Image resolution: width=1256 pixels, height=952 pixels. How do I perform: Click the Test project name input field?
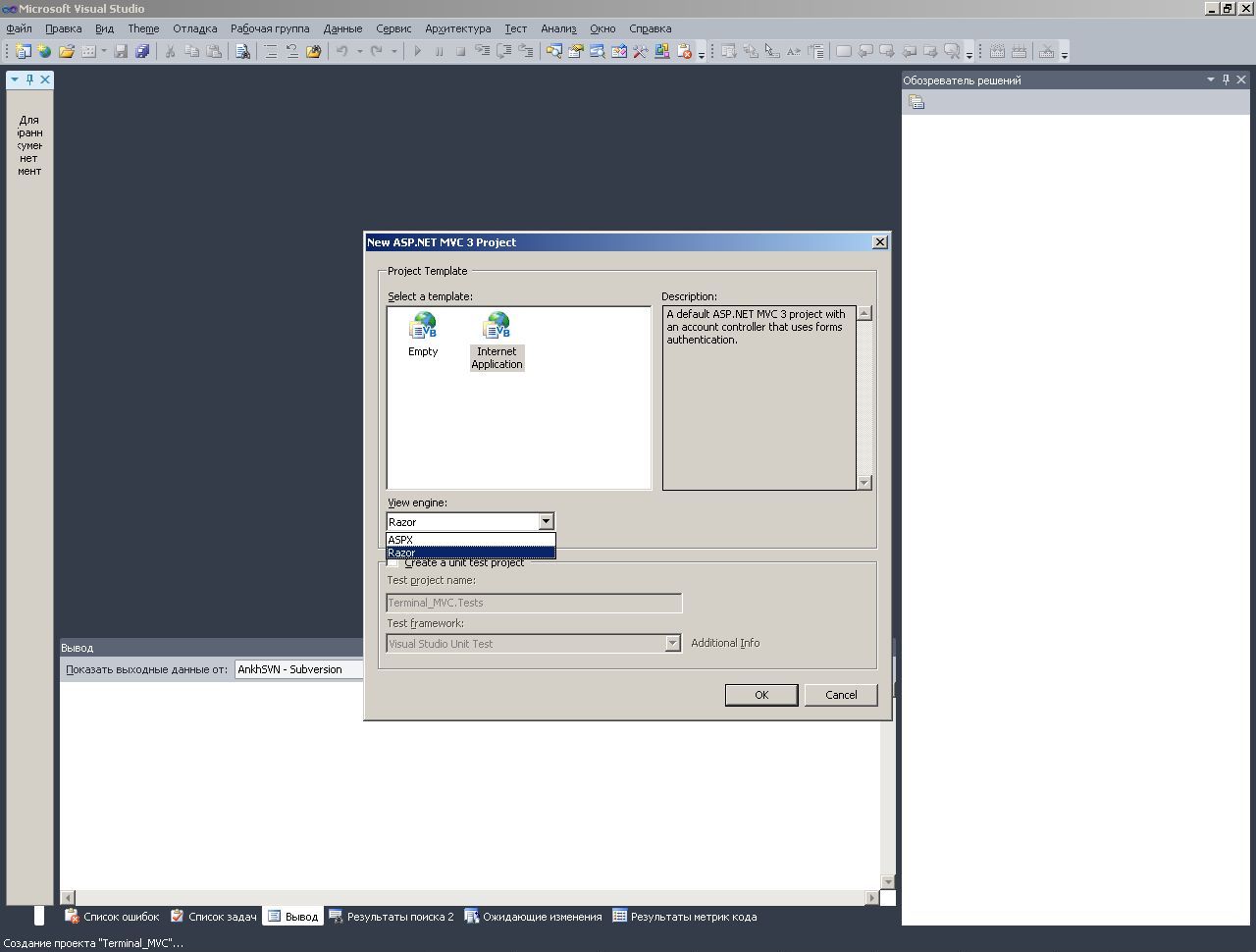pyautogui.click(x=535, y=603)
